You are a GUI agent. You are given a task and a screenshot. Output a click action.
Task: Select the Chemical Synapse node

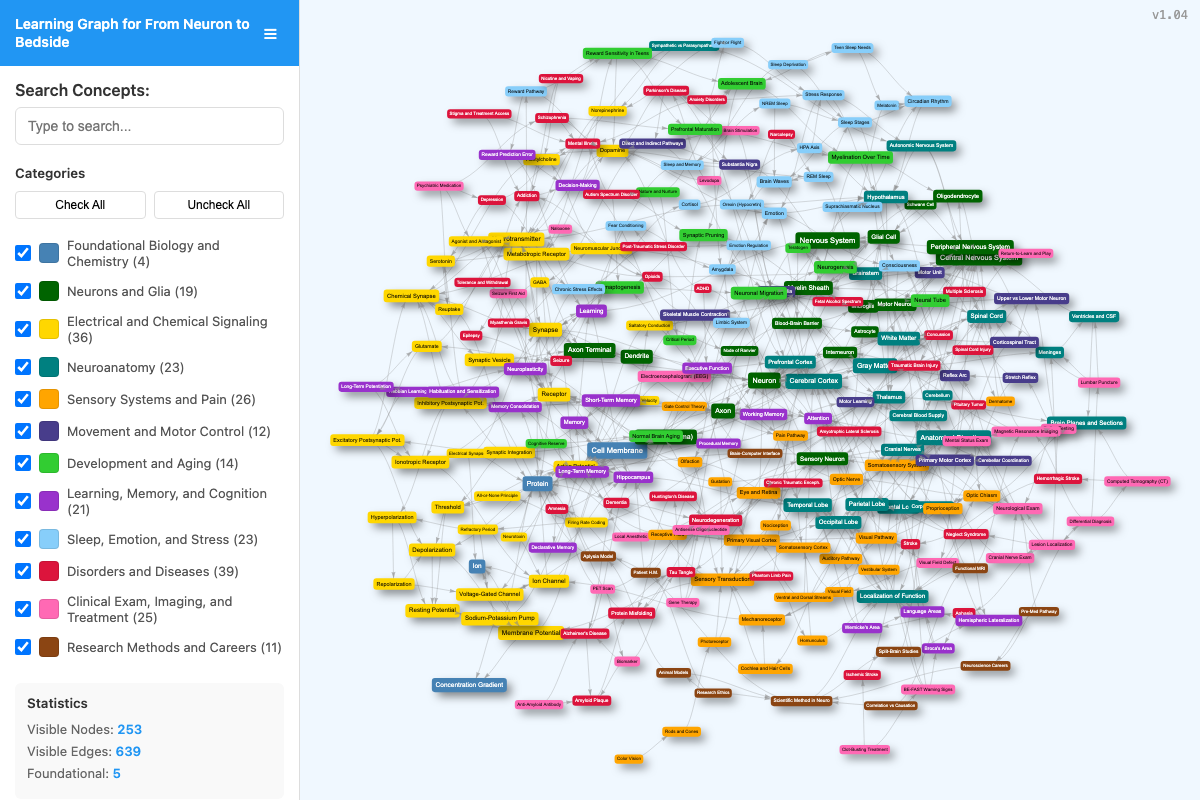point(411,296)
